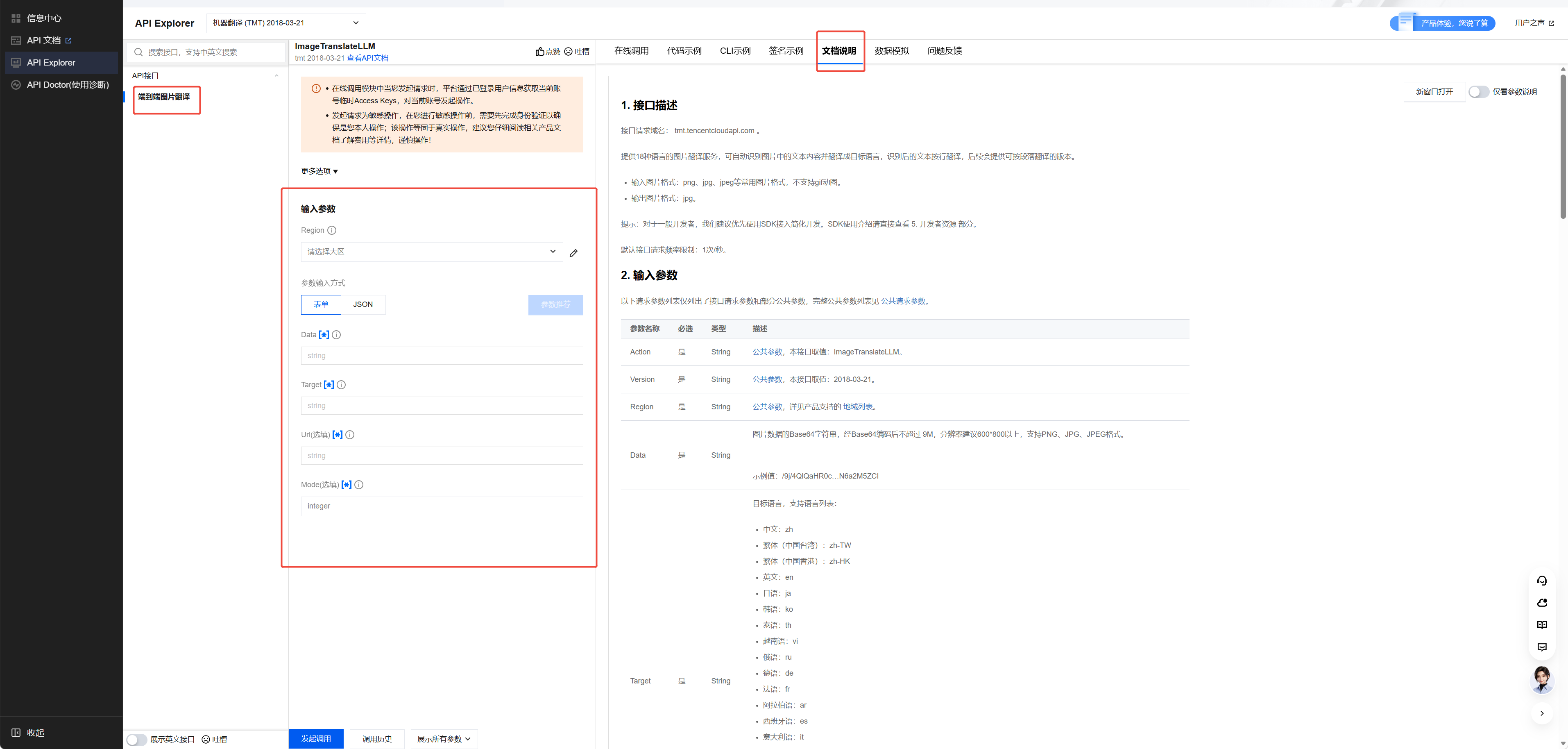
Task: Click the thumbs-up 点赞 icon
Action: [x=539, y=52]
